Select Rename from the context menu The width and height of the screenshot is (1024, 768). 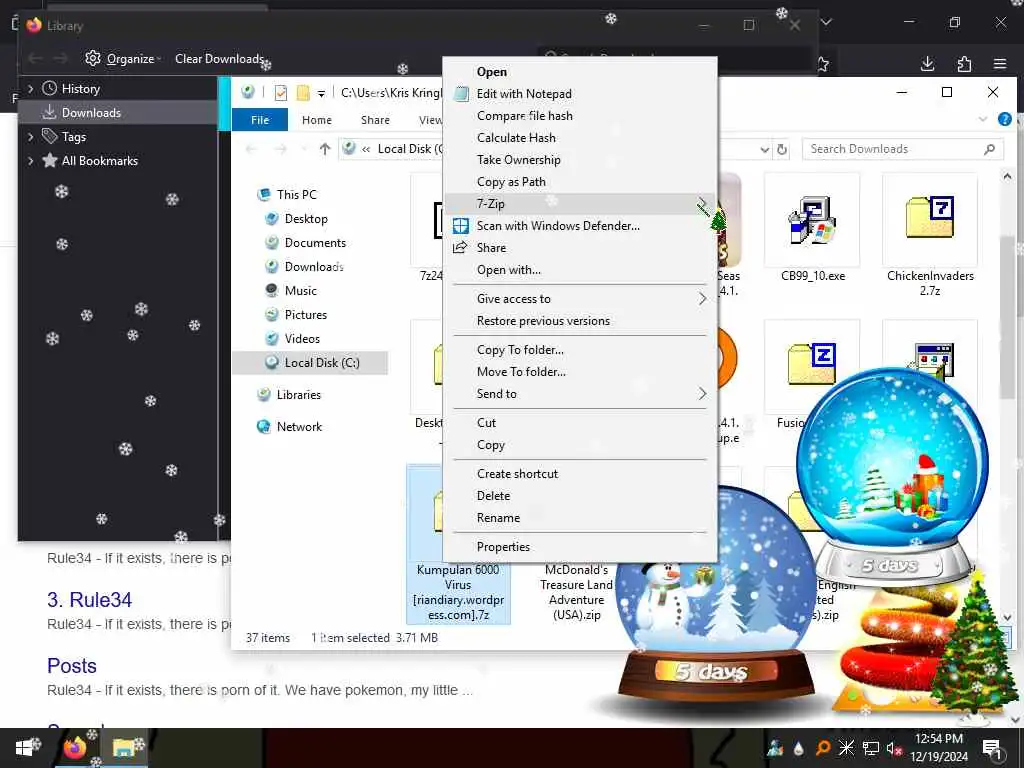pos(498,518)
